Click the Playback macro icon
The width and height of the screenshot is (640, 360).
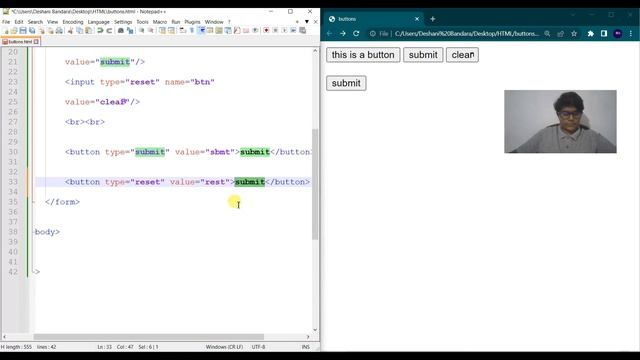pyautogui.click(x=284, y=31)
